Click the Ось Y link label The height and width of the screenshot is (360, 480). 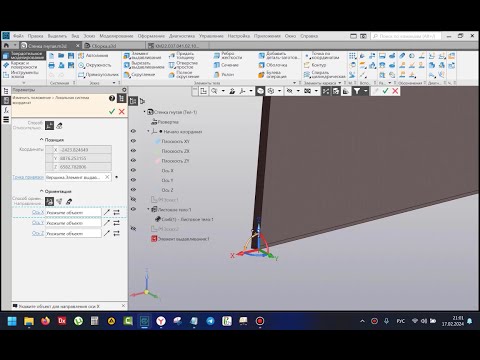pos(38,223)
